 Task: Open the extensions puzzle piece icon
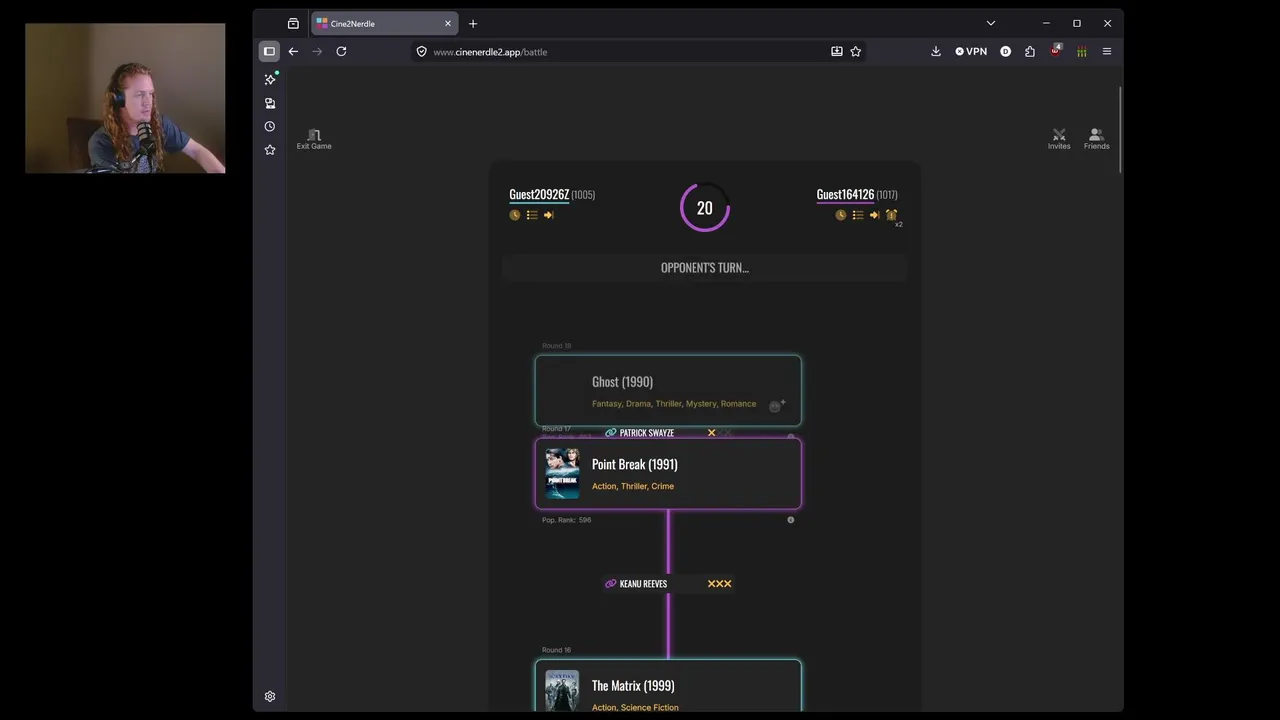(1030, 51)
